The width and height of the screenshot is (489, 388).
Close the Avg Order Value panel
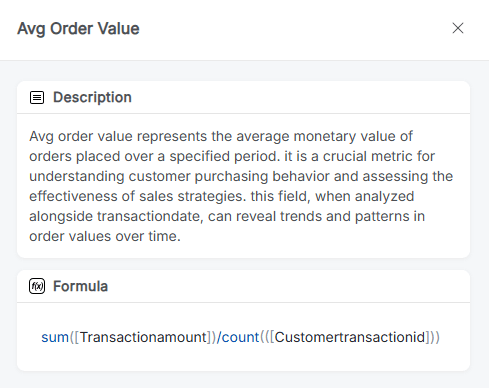tap(458, 28)
